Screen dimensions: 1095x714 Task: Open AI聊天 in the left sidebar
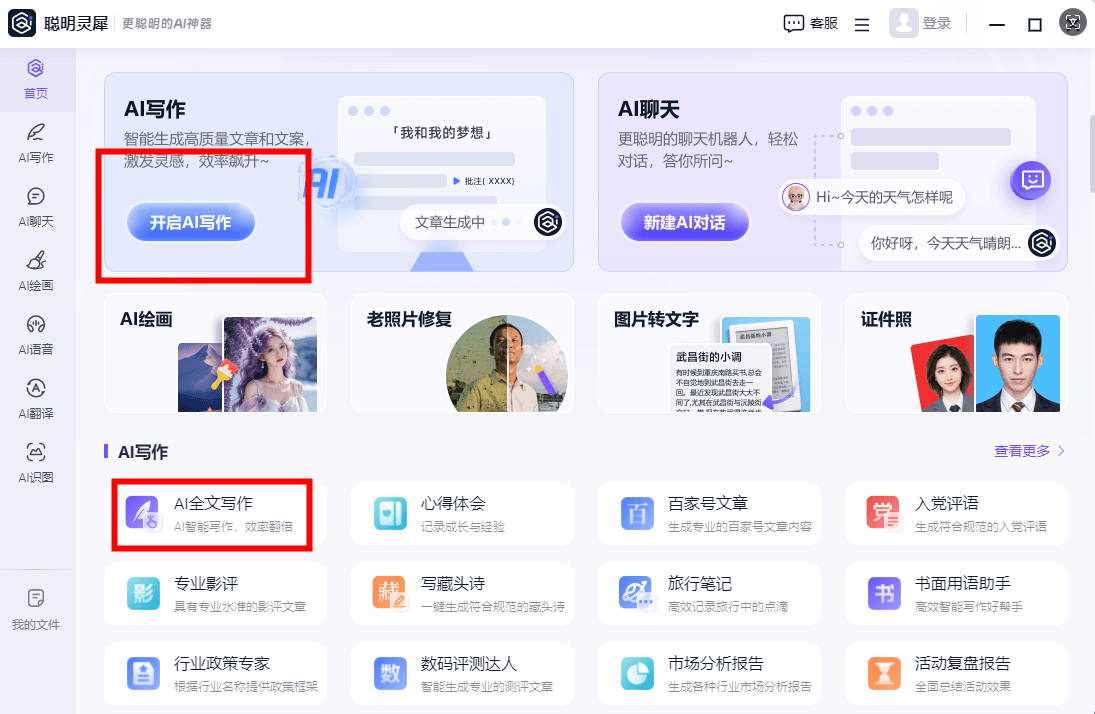coord(36,206)
